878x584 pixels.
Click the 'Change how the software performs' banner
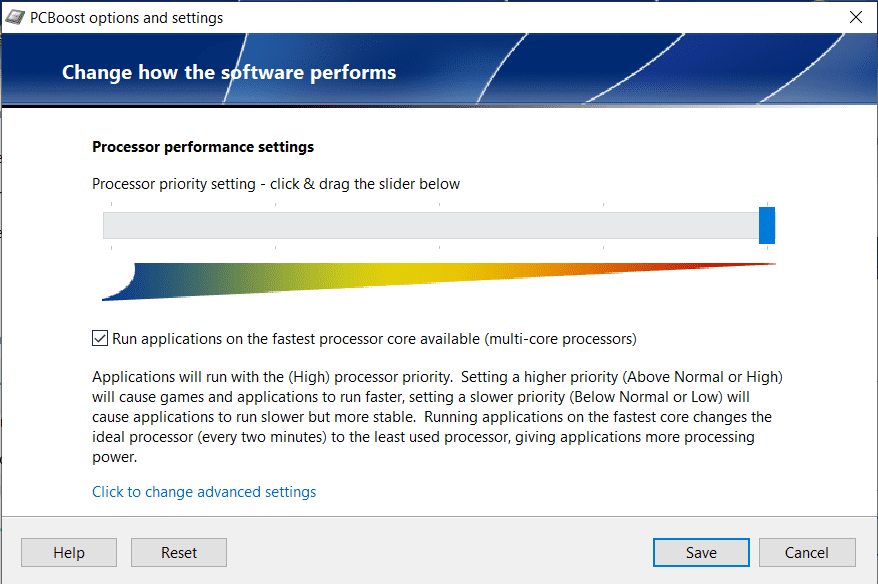coord(229,72)
